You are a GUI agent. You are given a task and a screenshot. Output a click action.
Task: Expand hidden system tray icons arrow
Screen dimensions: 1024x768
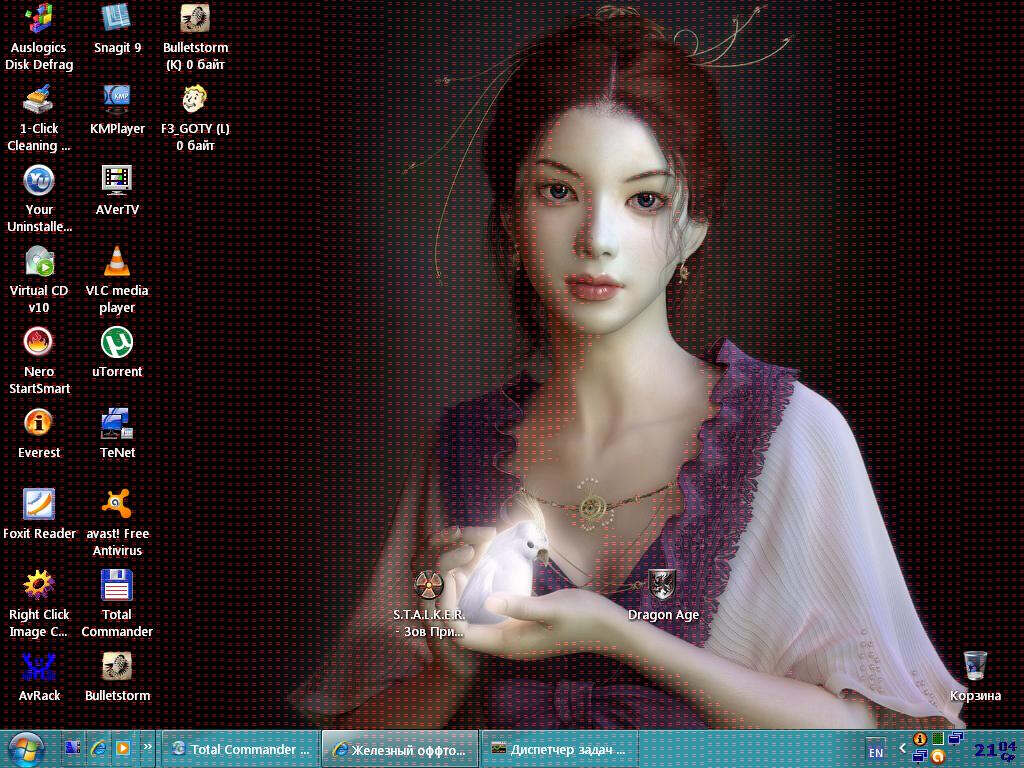(903, 748)
